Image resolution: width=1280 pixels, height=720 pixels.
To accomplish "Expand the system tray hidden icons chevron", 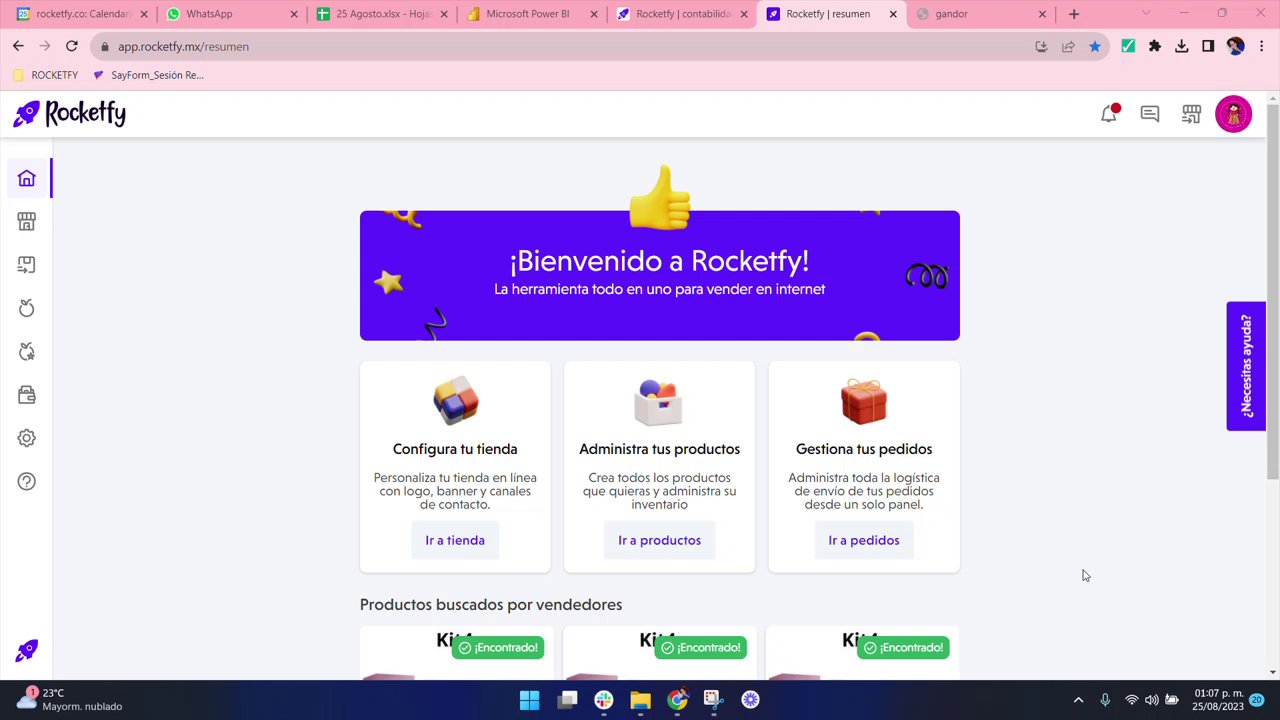I will (1078, 700).
